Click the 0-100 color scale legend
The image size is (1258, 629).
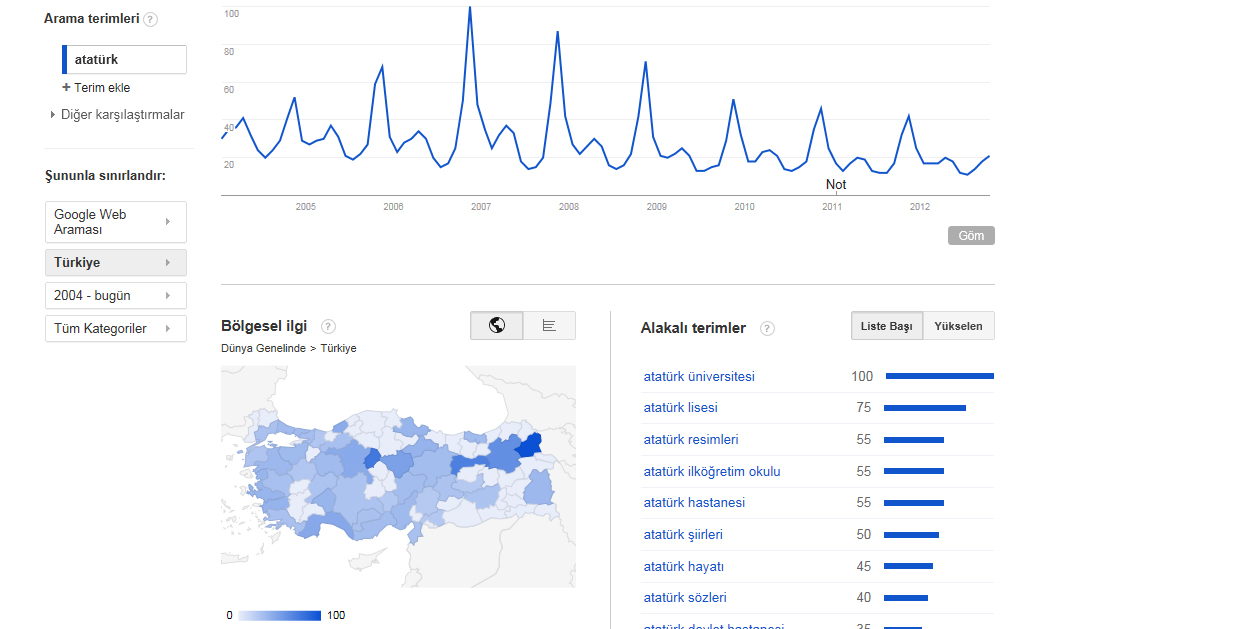tap(279, 615)
